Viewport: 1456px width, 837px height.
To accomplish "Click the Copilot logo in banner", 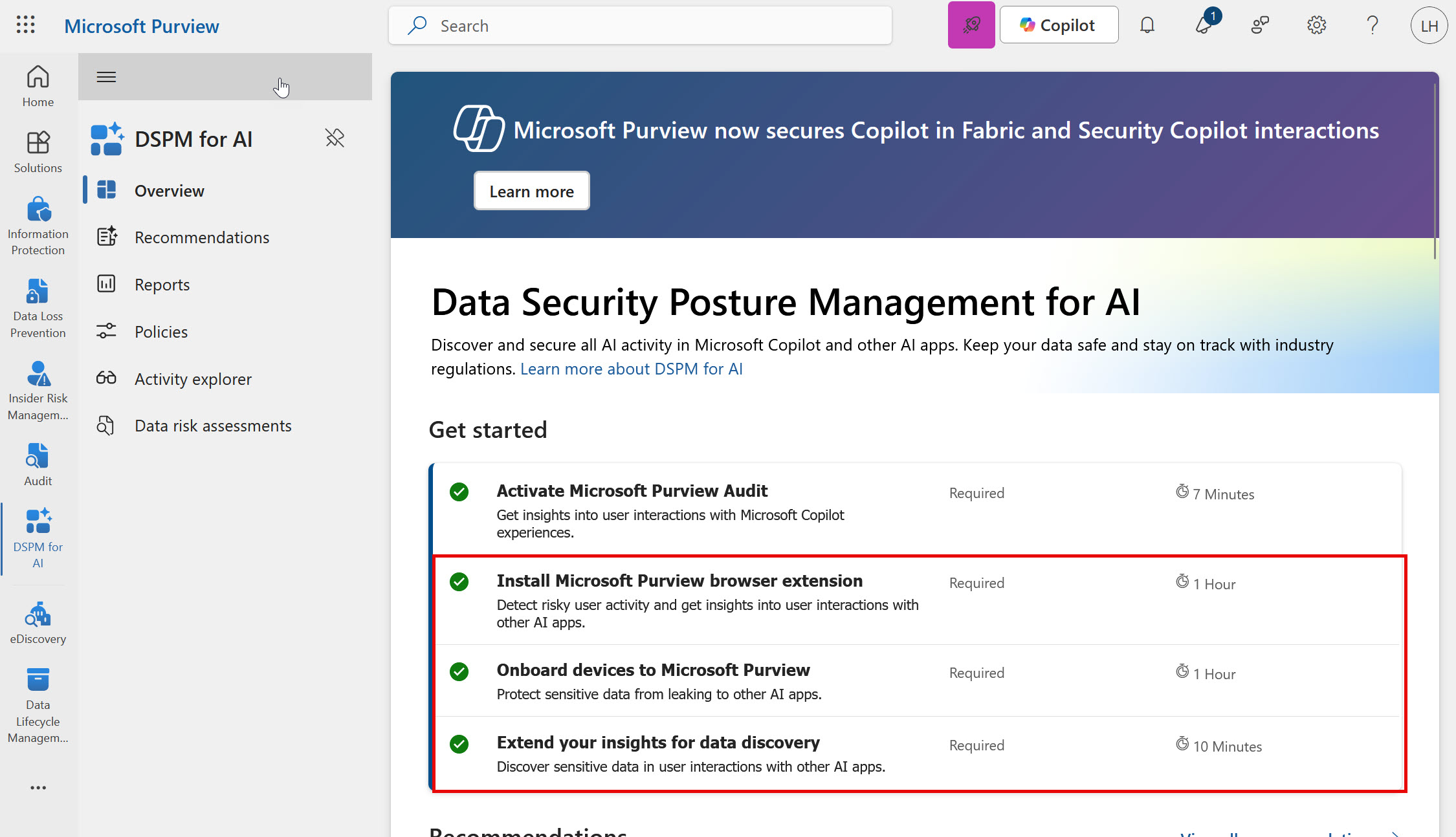I will pyautogui.click(x=478, y=129).
